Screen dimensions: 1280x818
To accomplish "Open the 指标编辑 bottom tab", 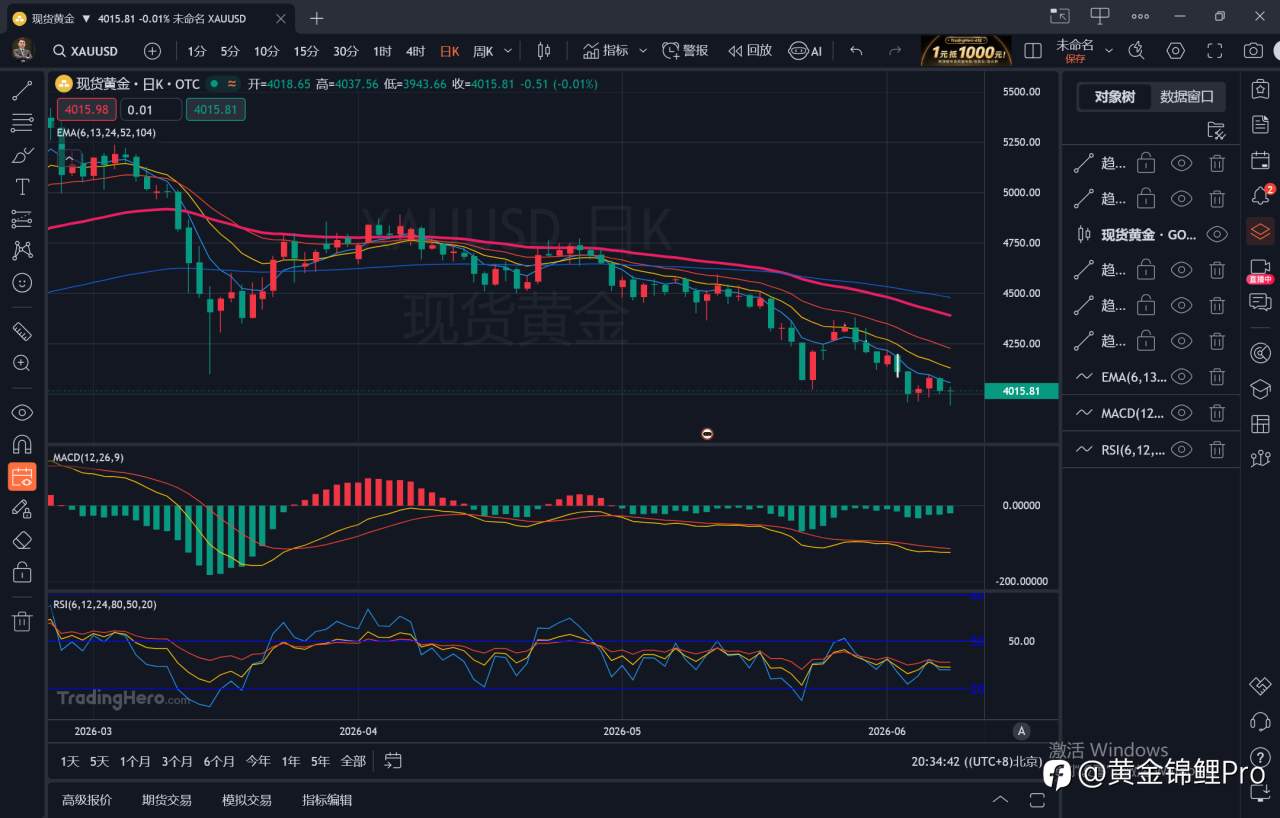I will click(x=327, y=800).
